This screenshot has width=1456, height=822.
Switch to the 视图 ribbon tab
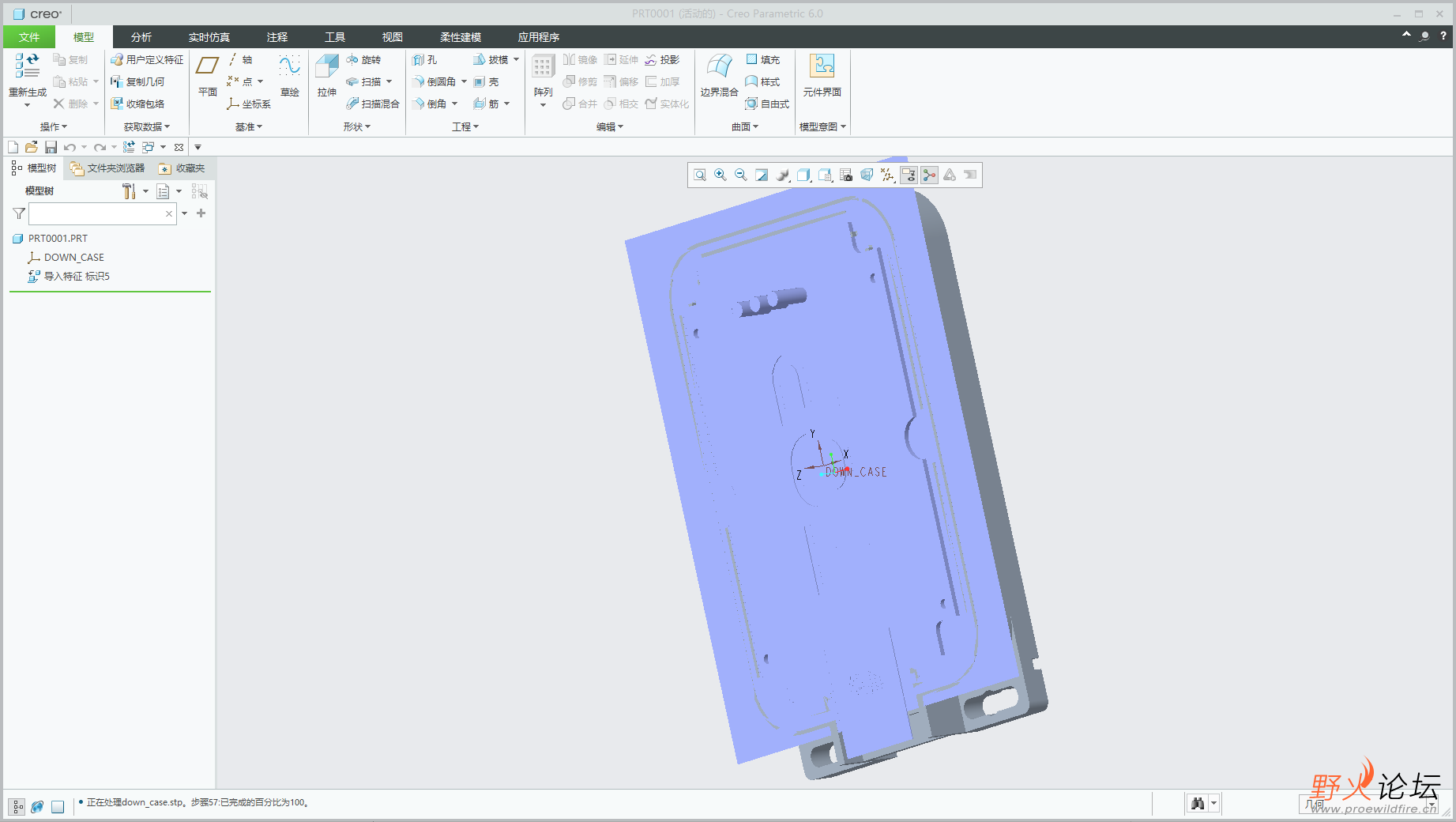click(x=392, y=37)
